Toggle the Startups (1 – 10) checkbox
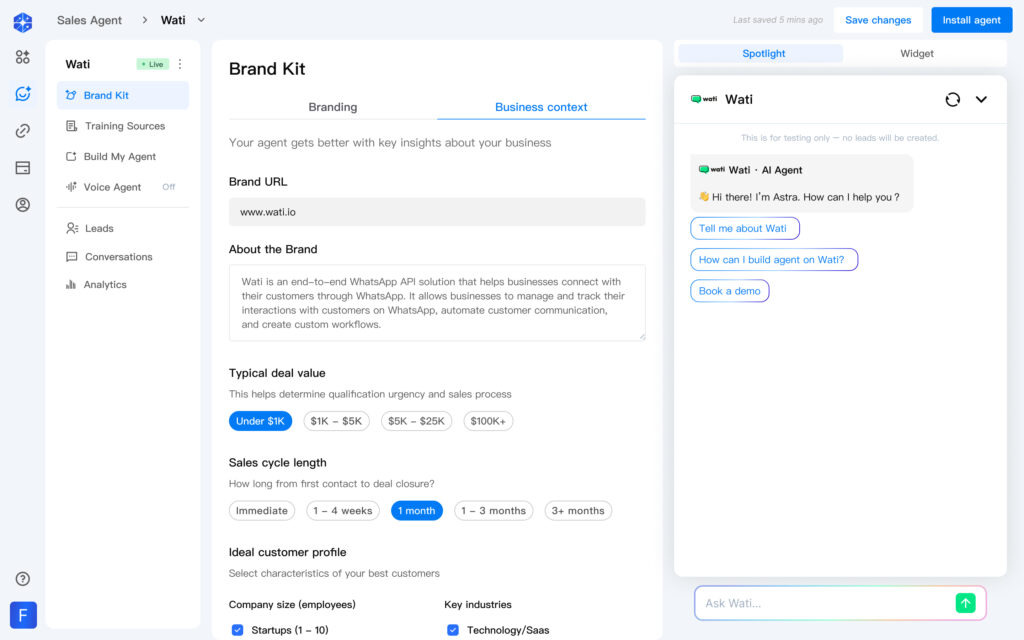Image resolution: width=1024 pixels, height=640 pixels. point(238,630)
